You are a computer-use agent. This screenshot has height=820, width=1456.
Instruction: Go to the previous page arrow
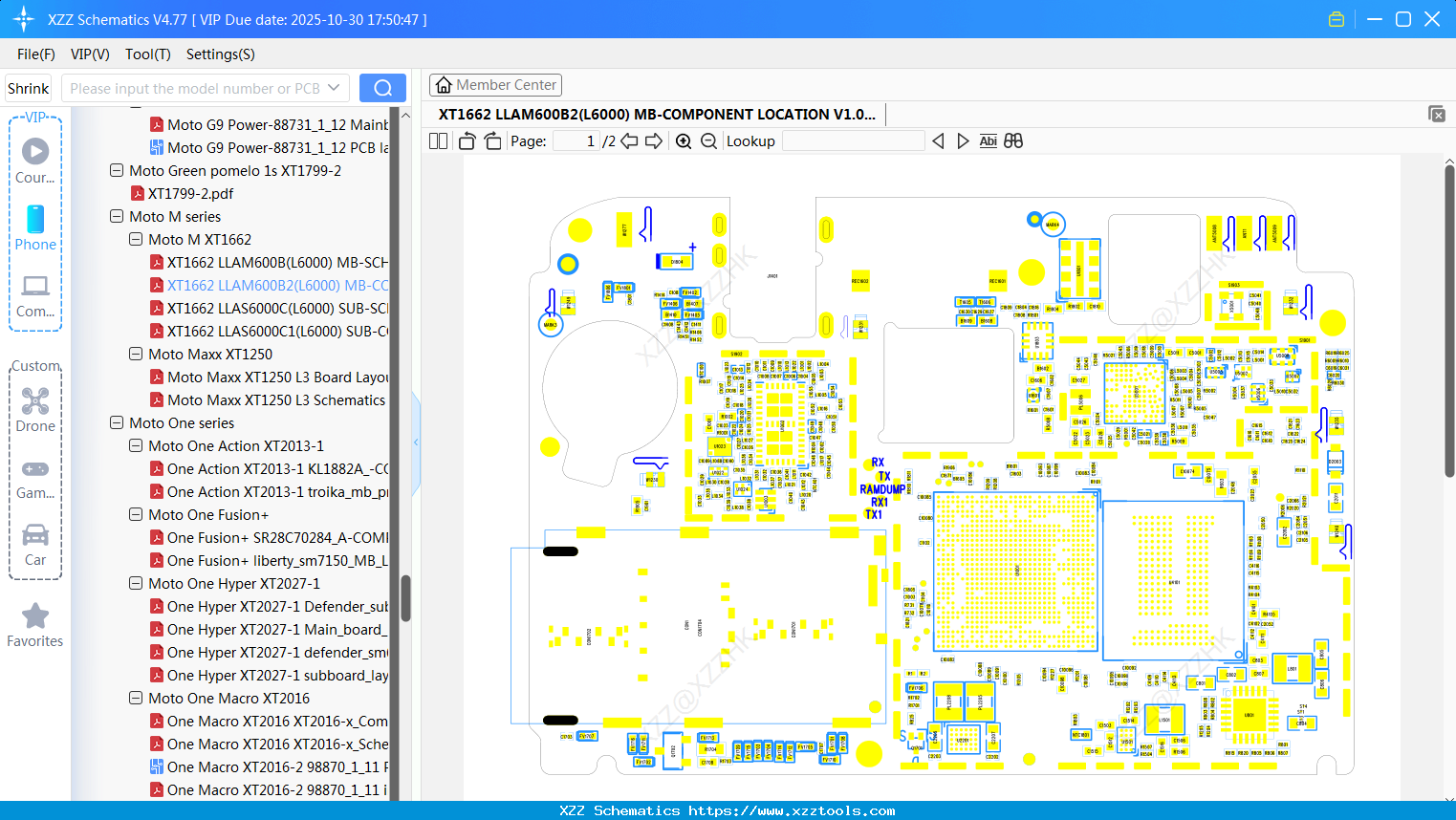(629, 141)
